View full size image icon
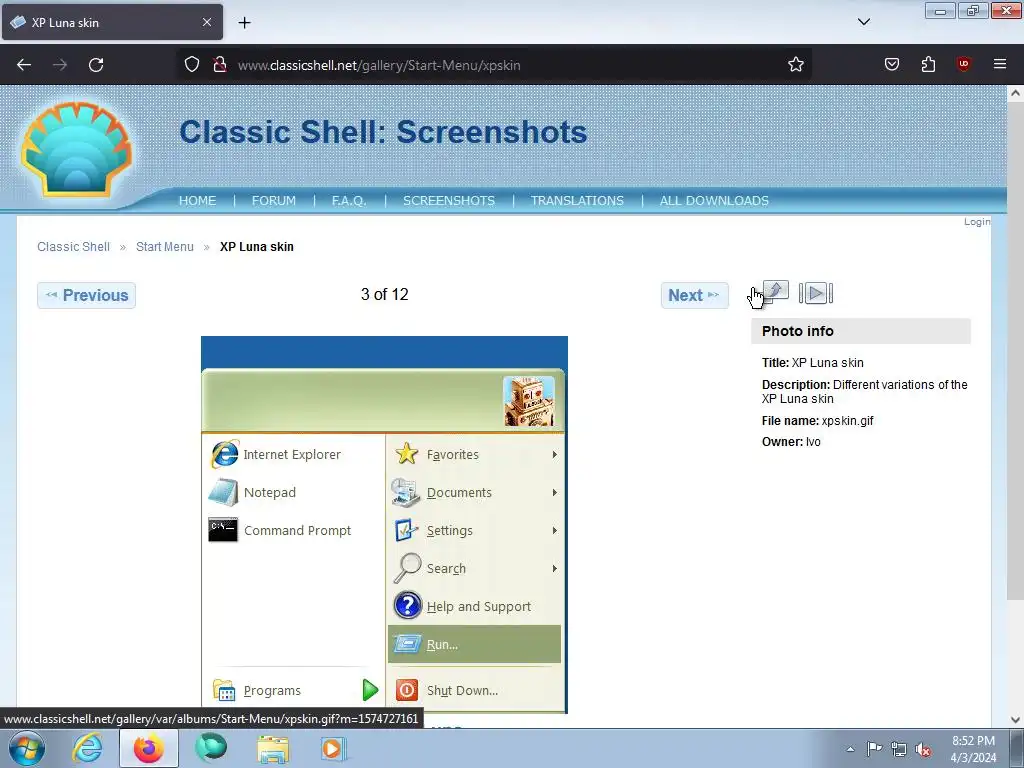The height and width of the screenshot is (768, 1024). (x=776, y=292)
